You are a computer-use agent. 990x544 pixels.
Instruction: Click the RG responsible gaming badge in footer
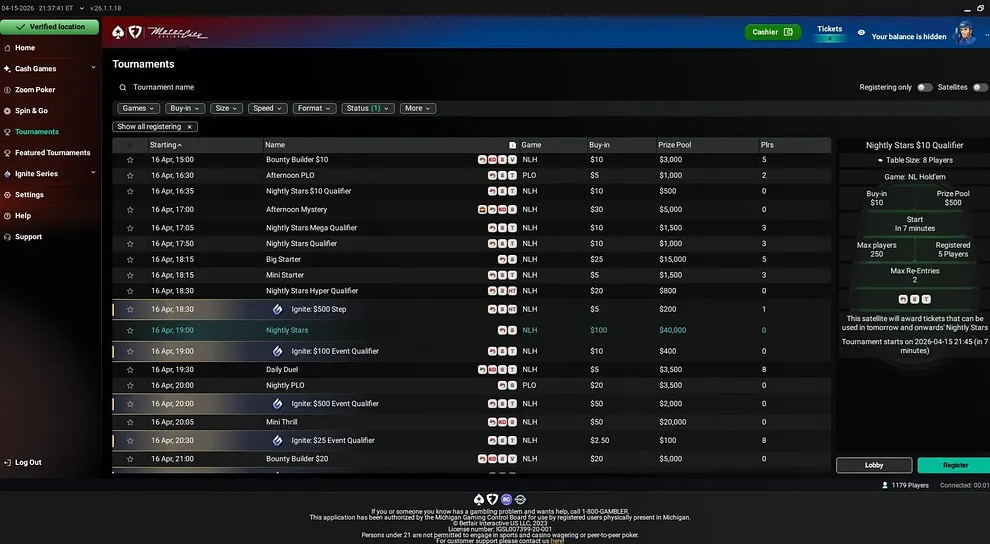coord(506,499)
